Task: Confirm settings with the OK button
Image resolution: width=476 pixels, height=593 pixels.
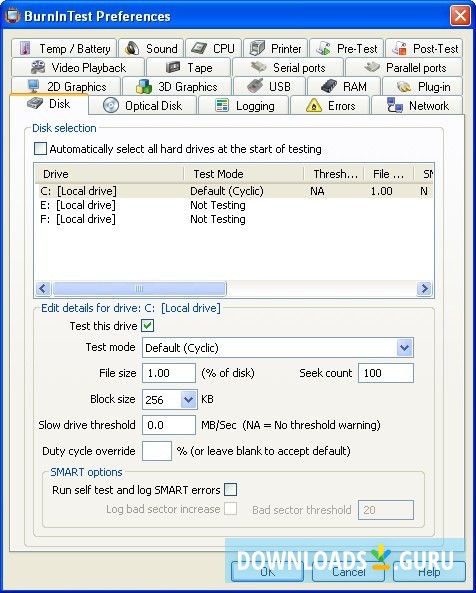Action: pyautogui.click(x=267, y=571)
